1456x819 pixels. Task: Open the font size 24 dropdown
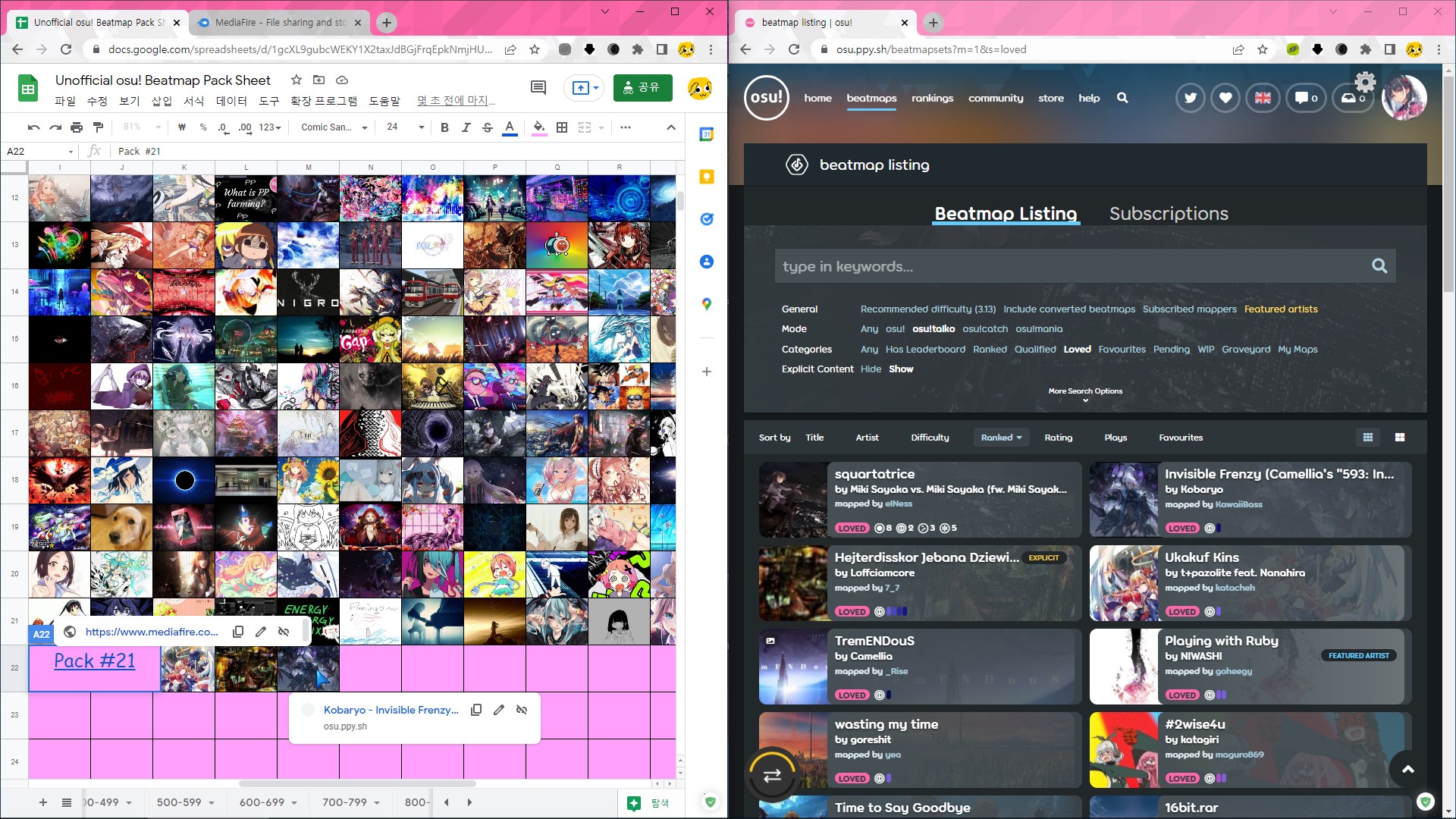[405, 127]
